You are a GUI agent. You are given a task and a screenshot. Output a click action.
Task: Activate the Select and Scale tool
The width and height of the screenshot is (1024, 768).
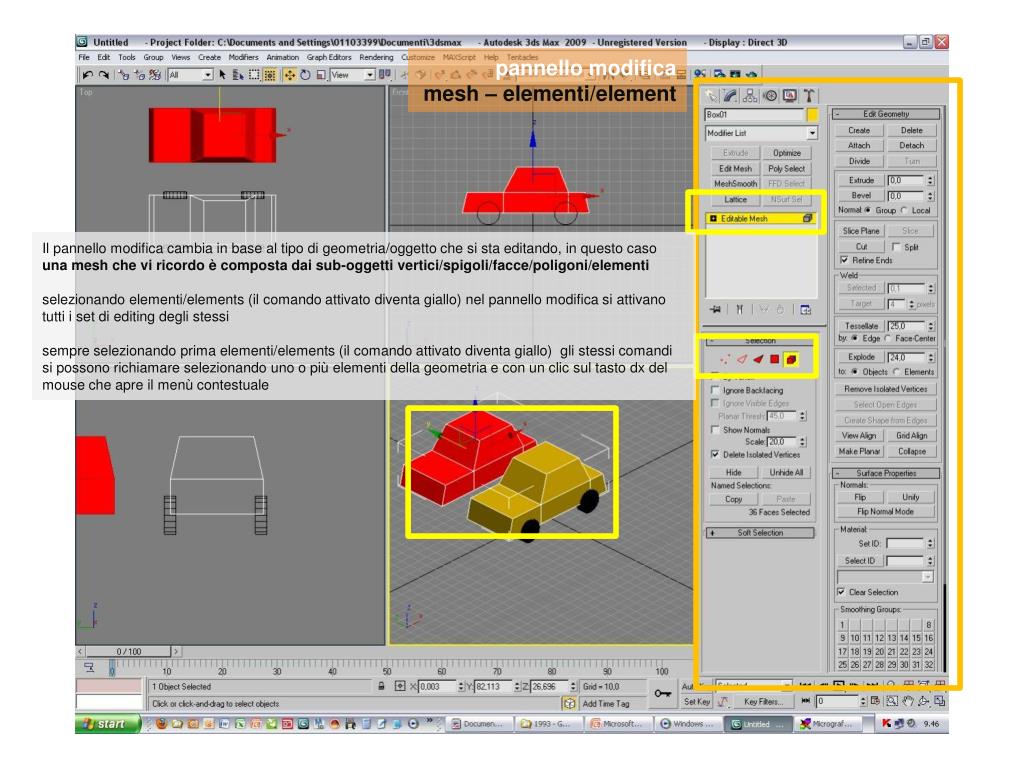tap(321, 75)
